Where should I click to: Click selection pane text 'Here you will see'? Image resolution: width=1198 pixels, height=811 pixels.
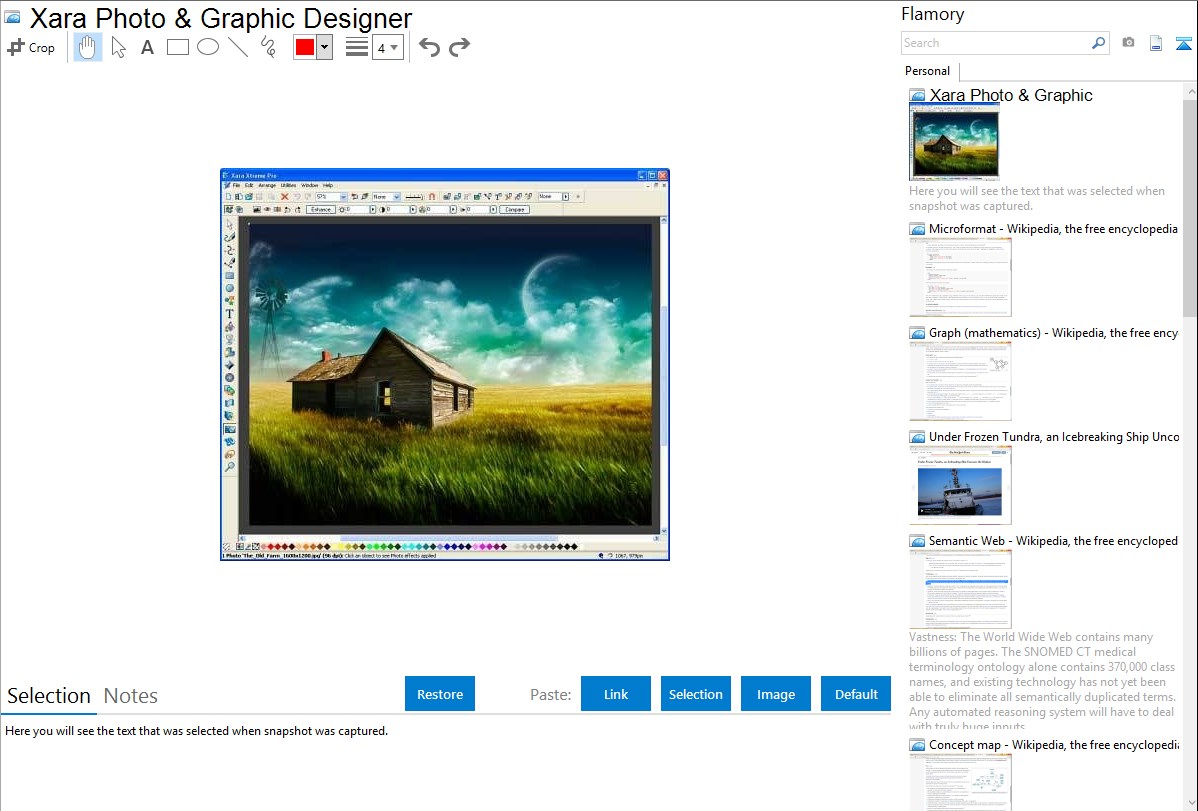click(x=196, y=732)
